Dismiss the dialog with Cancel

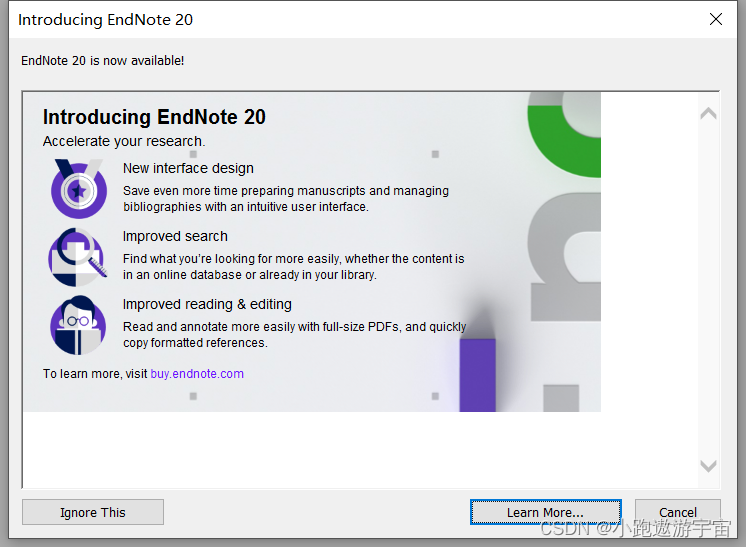[677, 512]
